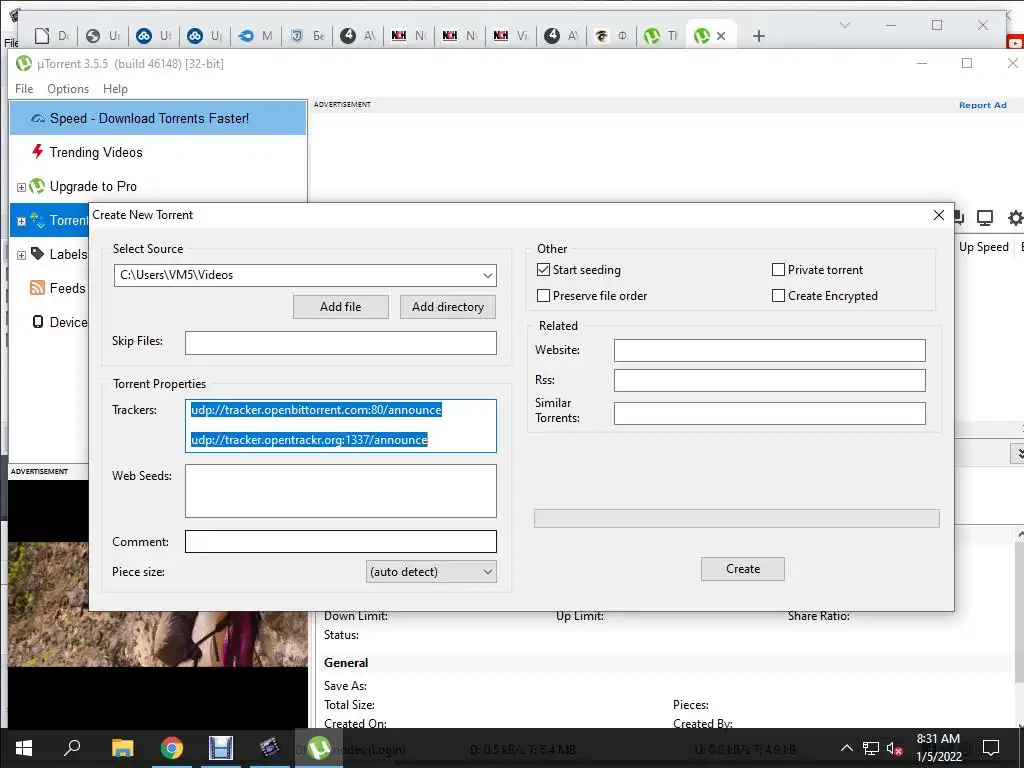The image size is (1024, 768).
Task: Close the Create New Torrent dialog
Action: pyautogui.click(x=938, y=215)
